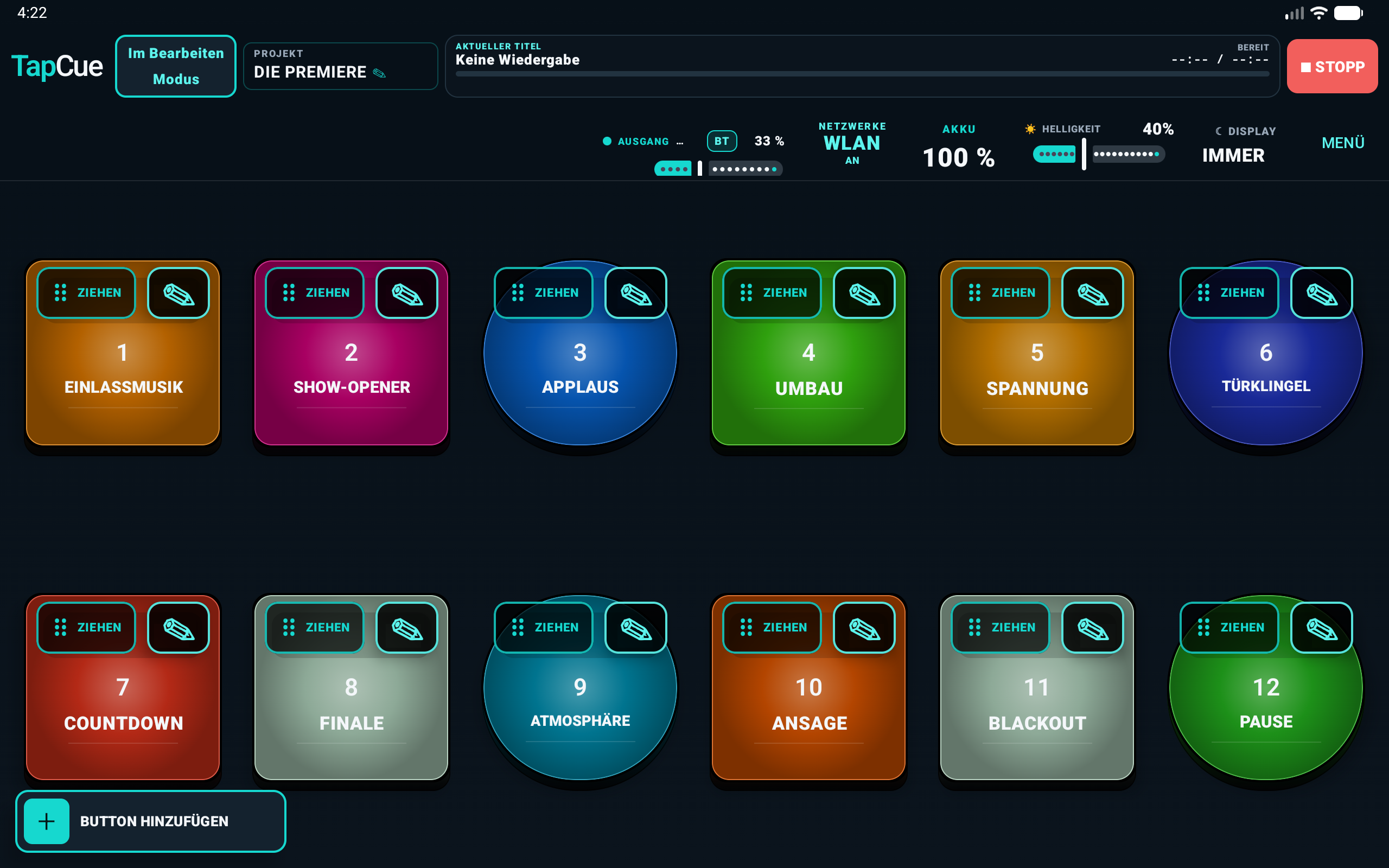
Task: Toggle the BT Bluetooth output badge
Action: [722, 141]
